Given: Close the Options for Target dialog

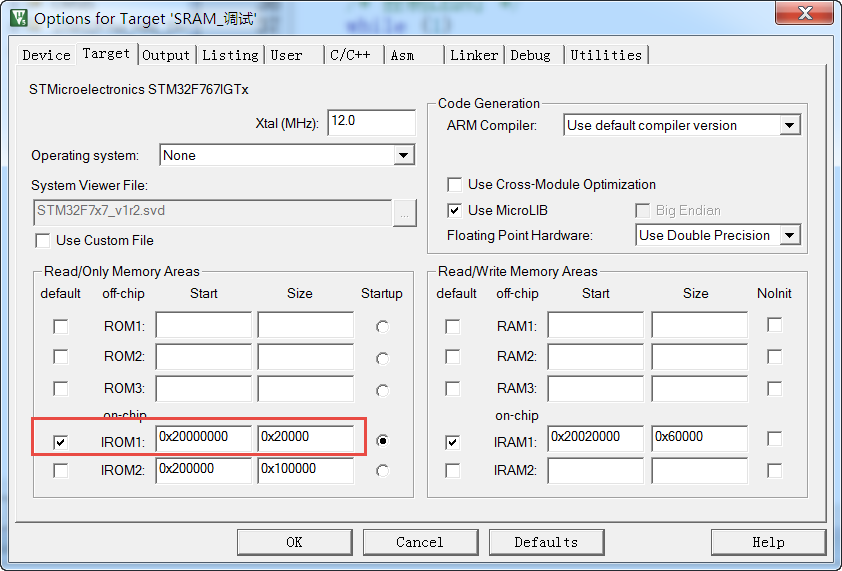Looking at the screenshot, I should (x=804, y=13).
